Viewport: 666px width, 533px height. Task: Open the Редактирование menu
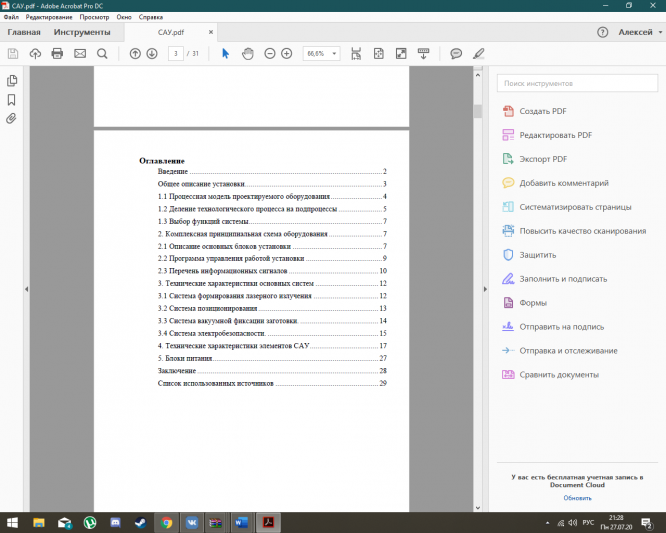pos(47,18)
